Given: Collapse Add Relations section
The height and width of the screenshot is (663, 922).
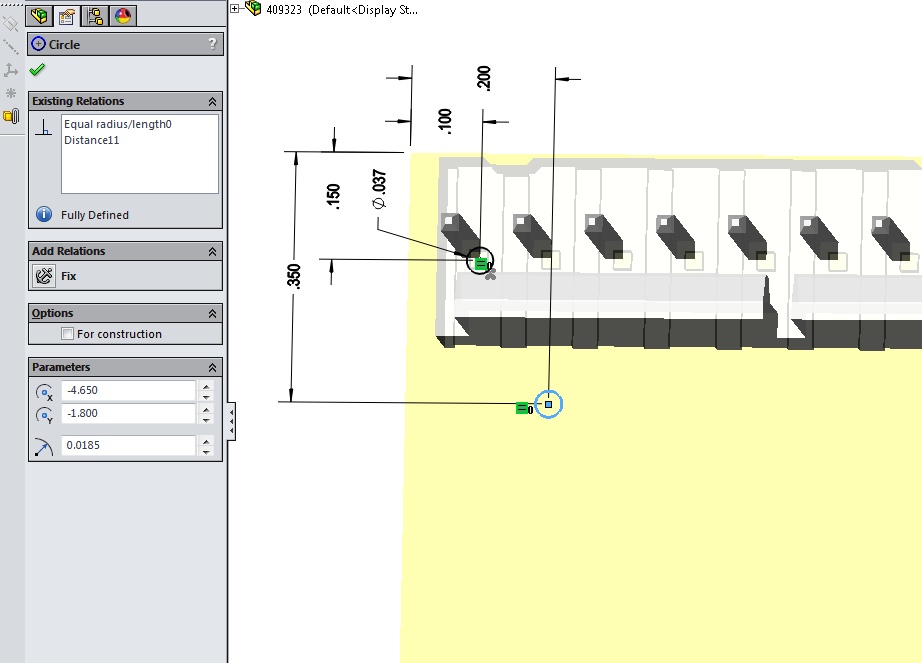Looking at the screenshot, I should coord(212,252).
